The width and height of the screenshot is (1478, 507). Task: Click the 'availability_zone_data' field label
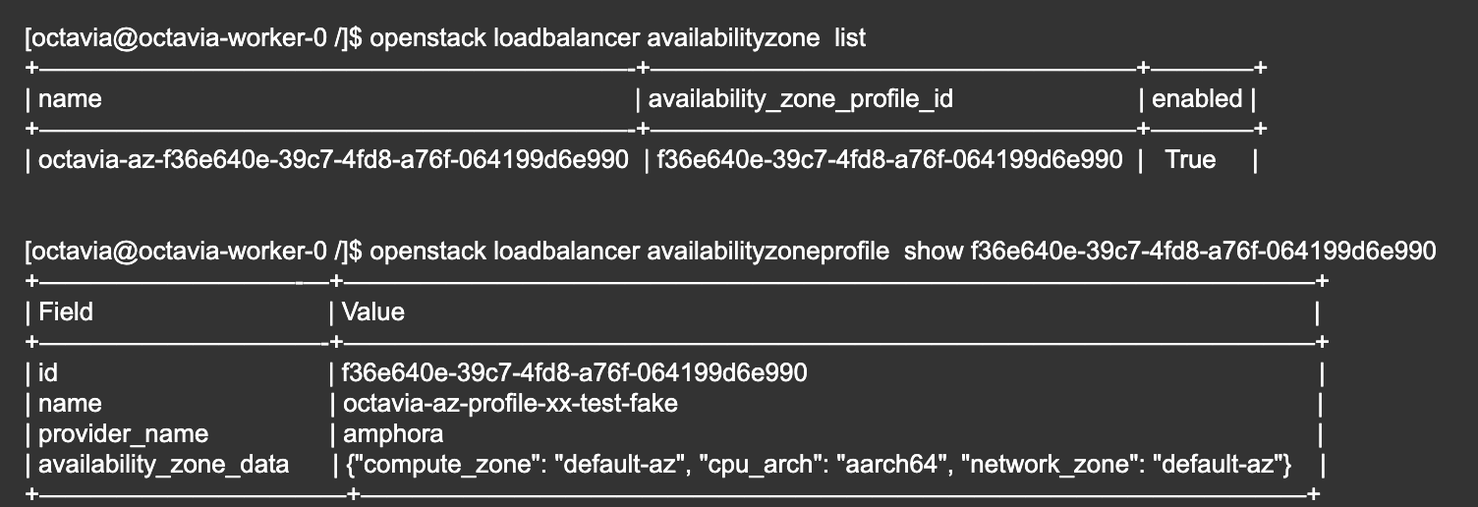163,465
